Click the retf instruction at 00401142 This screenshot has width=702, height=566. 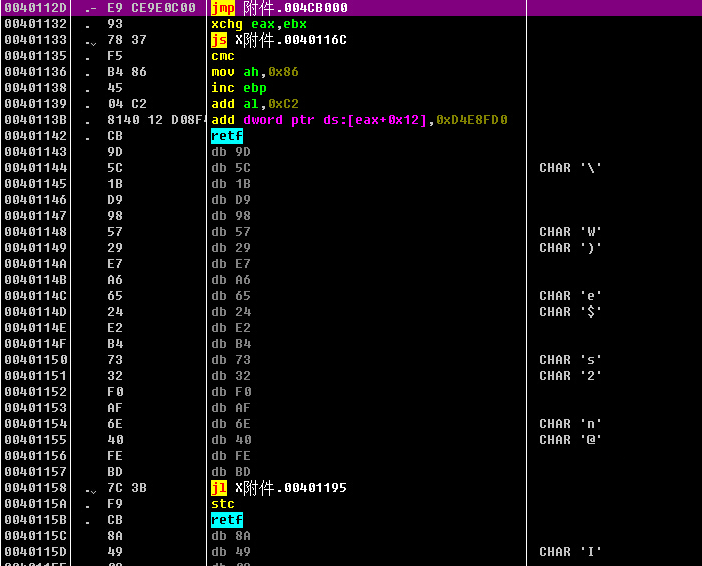[x=227, y=136]
